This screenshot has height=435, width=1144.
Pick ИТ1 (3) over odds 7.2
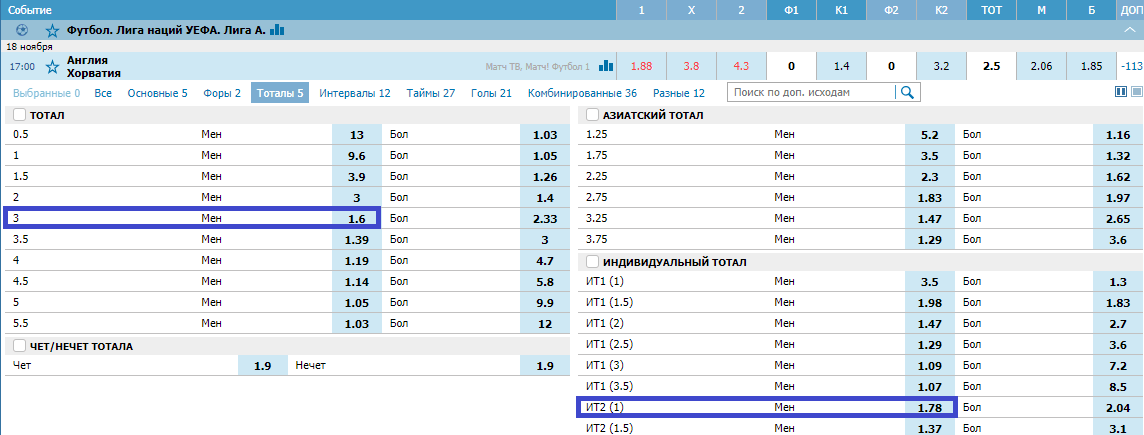pyautogui.click(x=1118, y=365)
